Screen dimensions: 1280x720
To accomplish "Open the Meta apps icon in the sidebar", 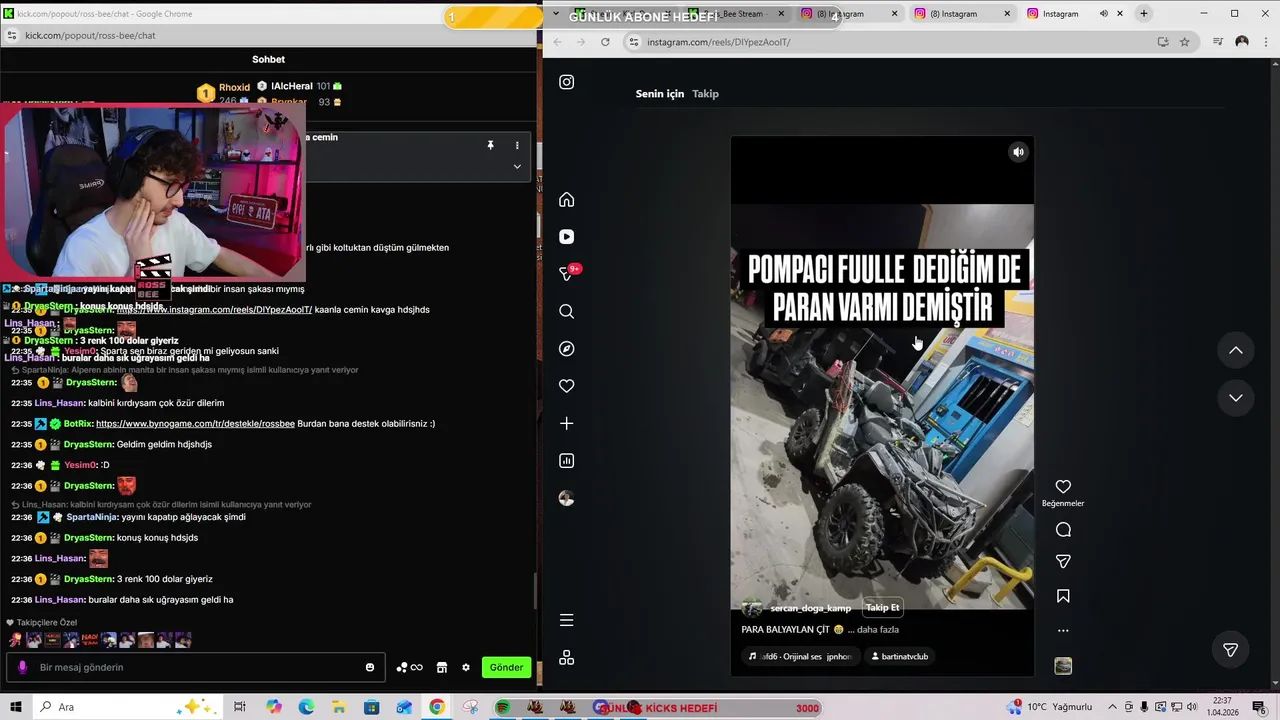I will [x=566, y=657].
